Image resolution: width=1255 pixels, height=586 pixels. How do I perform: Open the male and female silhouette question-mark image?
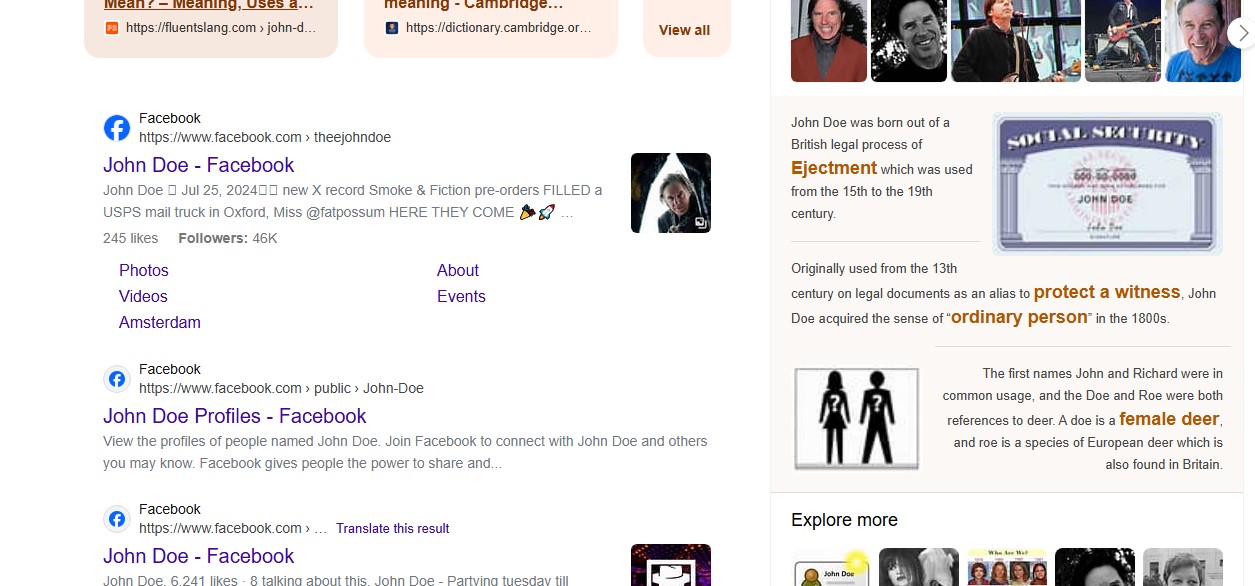pyautogui.click(x=857, y=419)
